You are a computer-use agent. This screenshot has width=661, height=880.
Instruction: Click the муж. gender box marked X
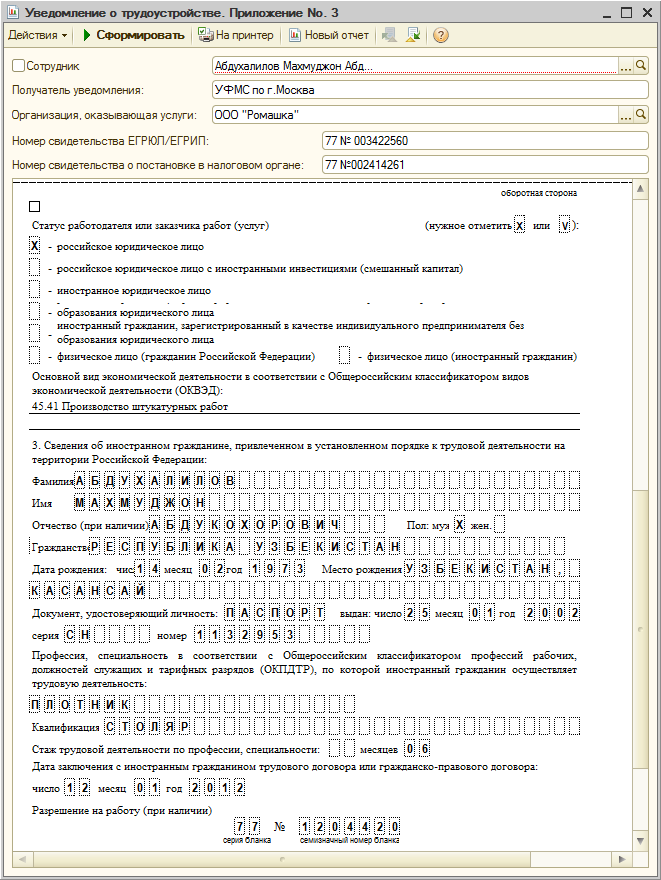(x=459, y=525)
